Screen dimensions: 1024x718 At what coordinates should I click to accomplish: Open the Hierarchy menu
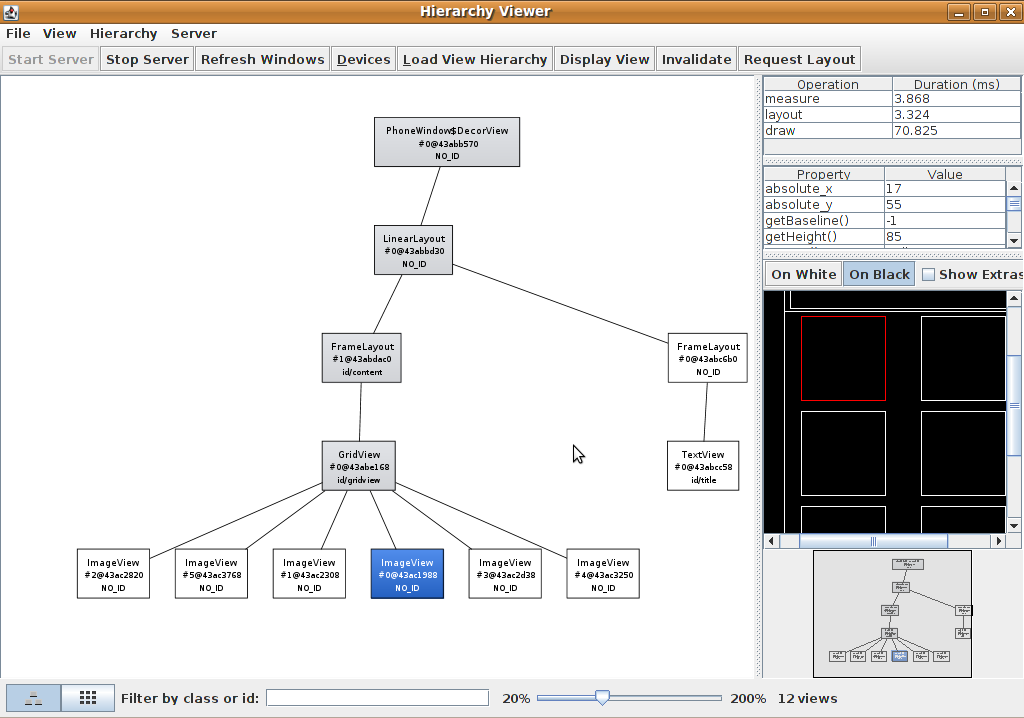(x=123, y=33)
